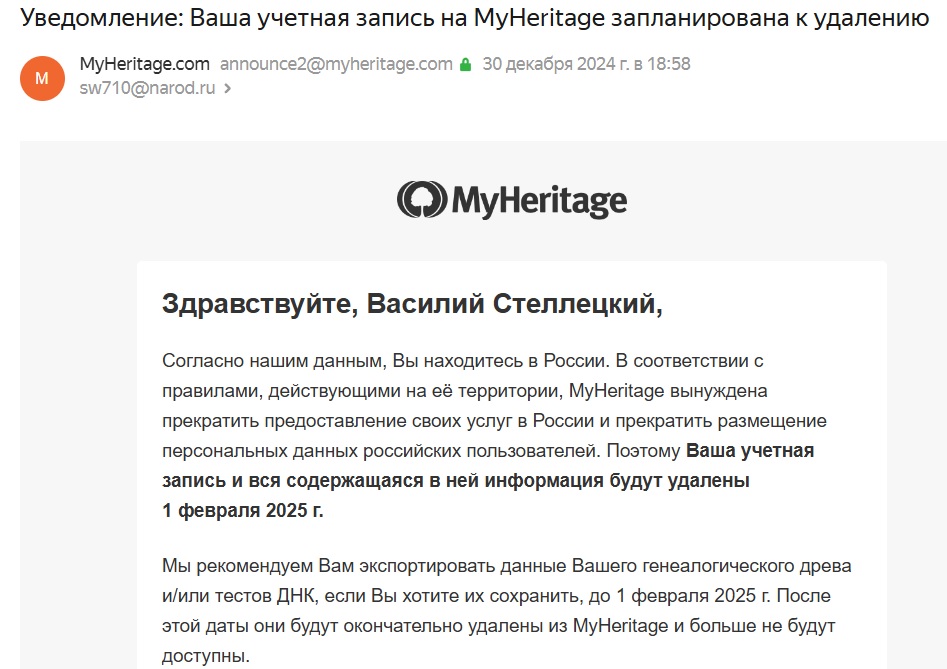
Task: Click greeting Здравствуйте, Василий Стеллецкий
Action: (x=412, y=304)
